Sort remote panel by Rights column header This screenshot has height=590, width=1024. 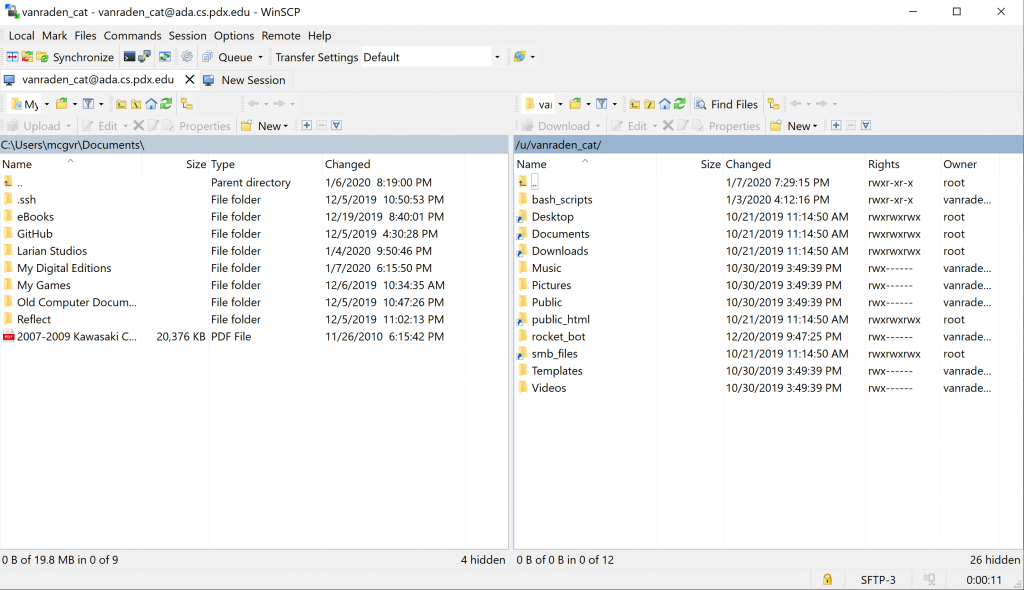pyautogui.click(x=903, y=164)
